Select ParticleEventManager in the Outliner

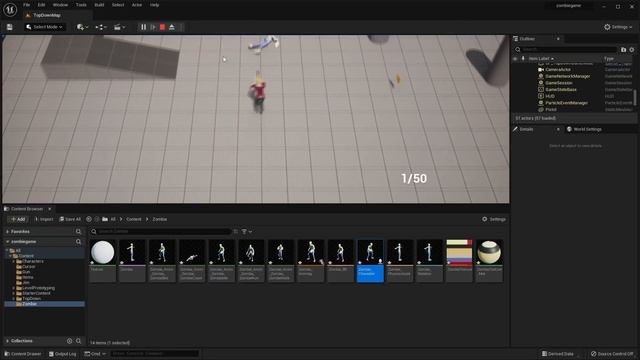coord(567,103)
